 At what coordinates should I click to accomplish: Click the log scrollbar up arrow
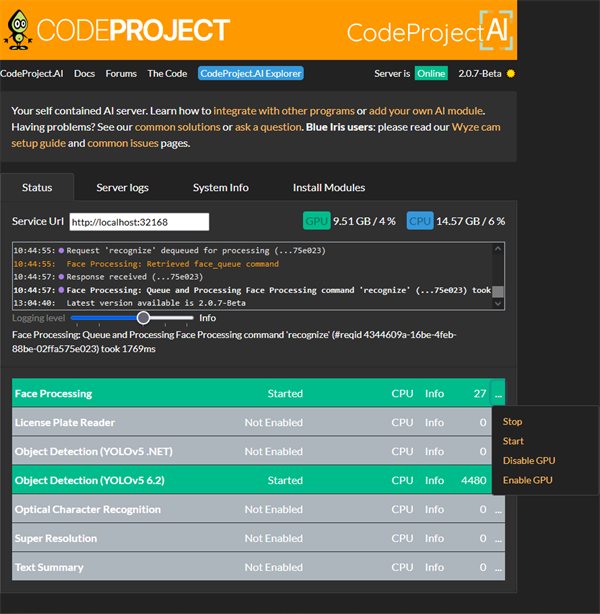(x=498, y=249)
